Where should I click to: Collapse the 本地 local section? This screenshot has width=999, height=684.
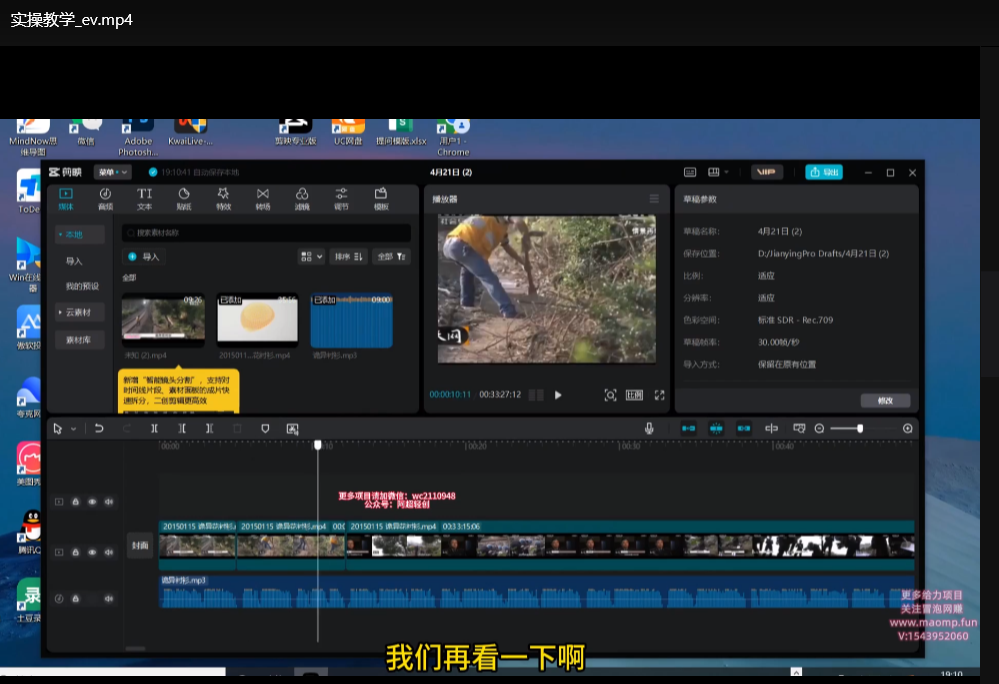click(78, 234)
